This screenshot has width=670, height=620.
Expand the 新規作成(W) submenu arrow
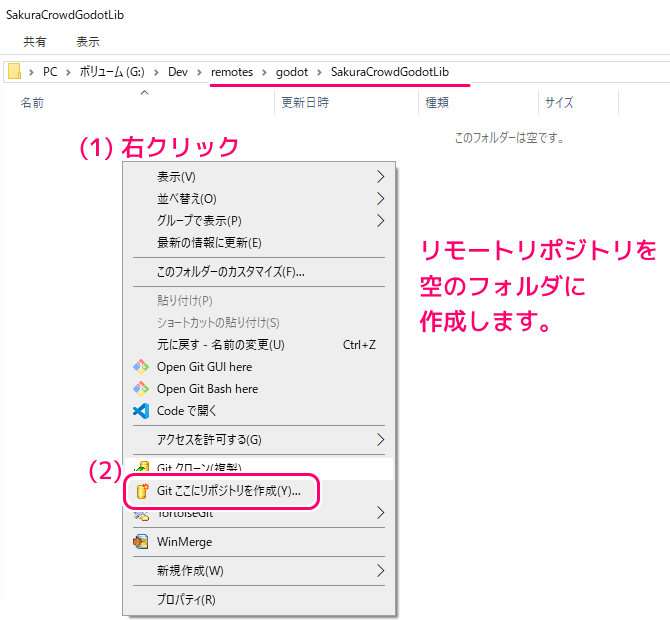(380, 571)
